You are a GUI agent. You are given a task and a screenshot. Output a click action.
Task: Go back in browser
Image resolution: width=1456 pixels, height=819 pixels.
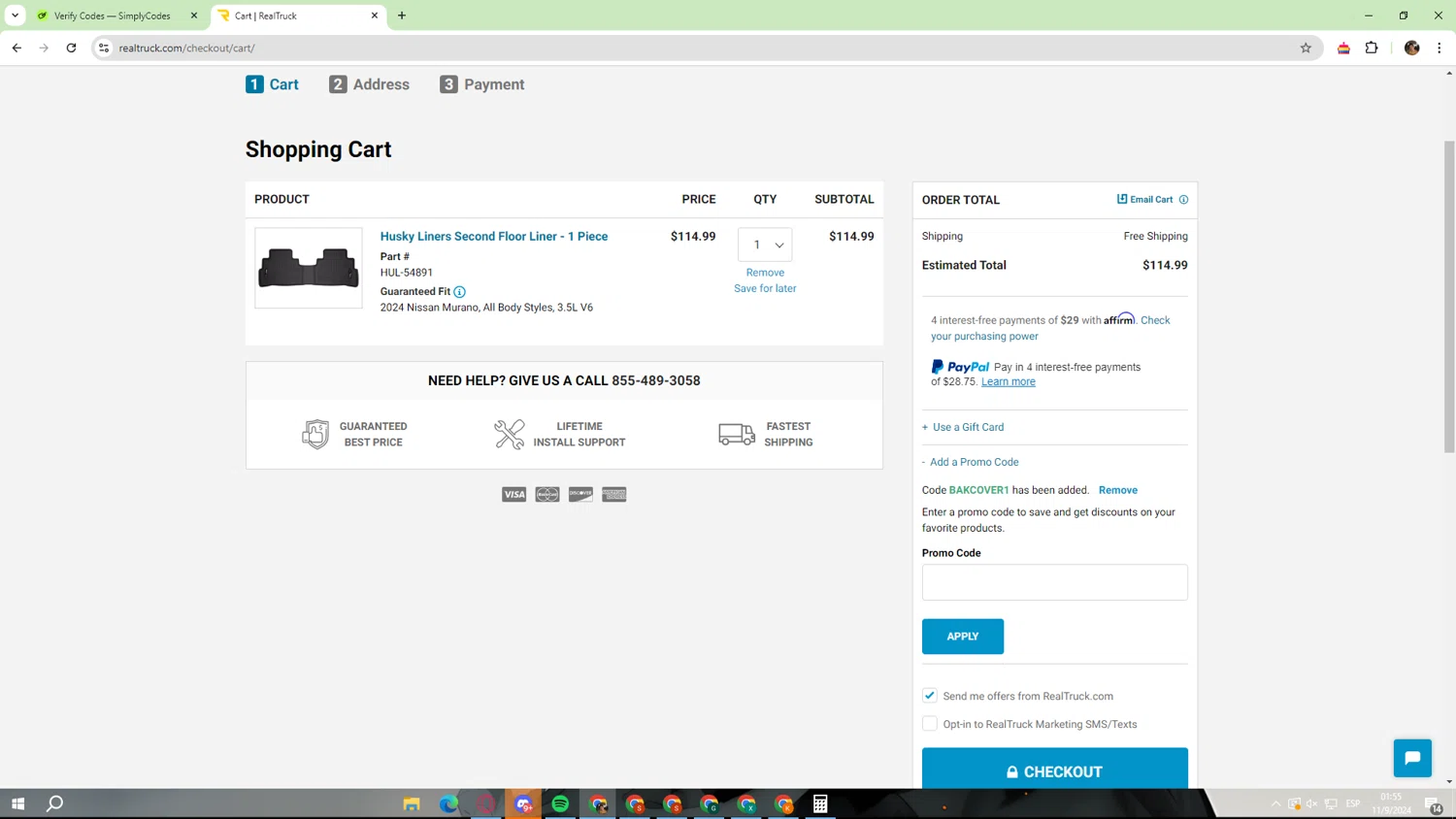point(17,48)
